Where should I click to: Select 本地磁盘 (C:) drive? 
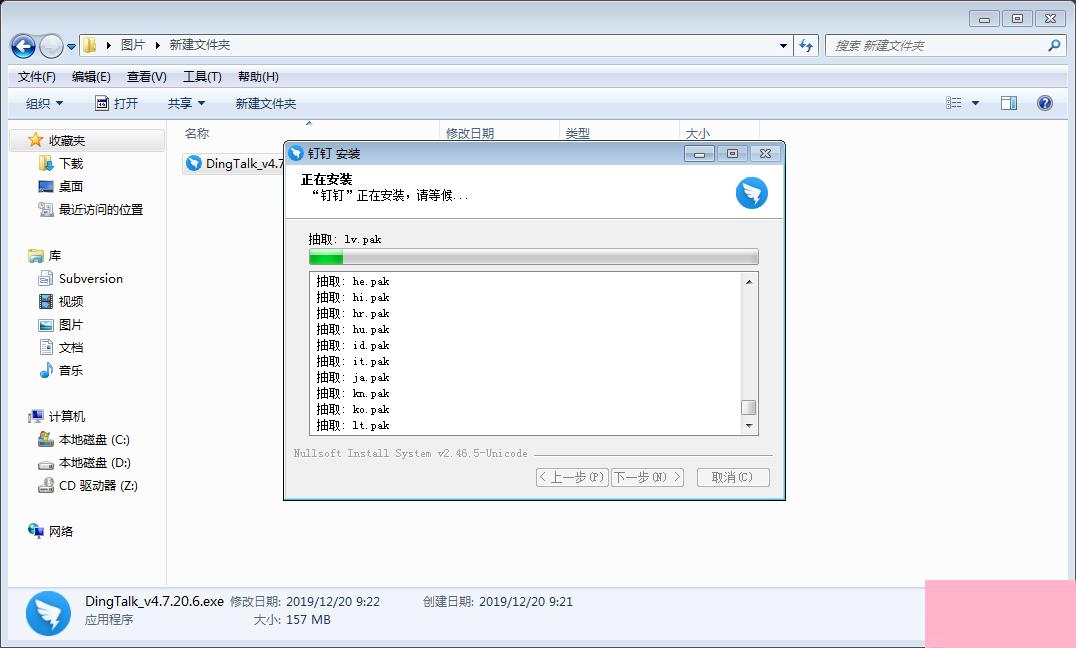(94, 439)
